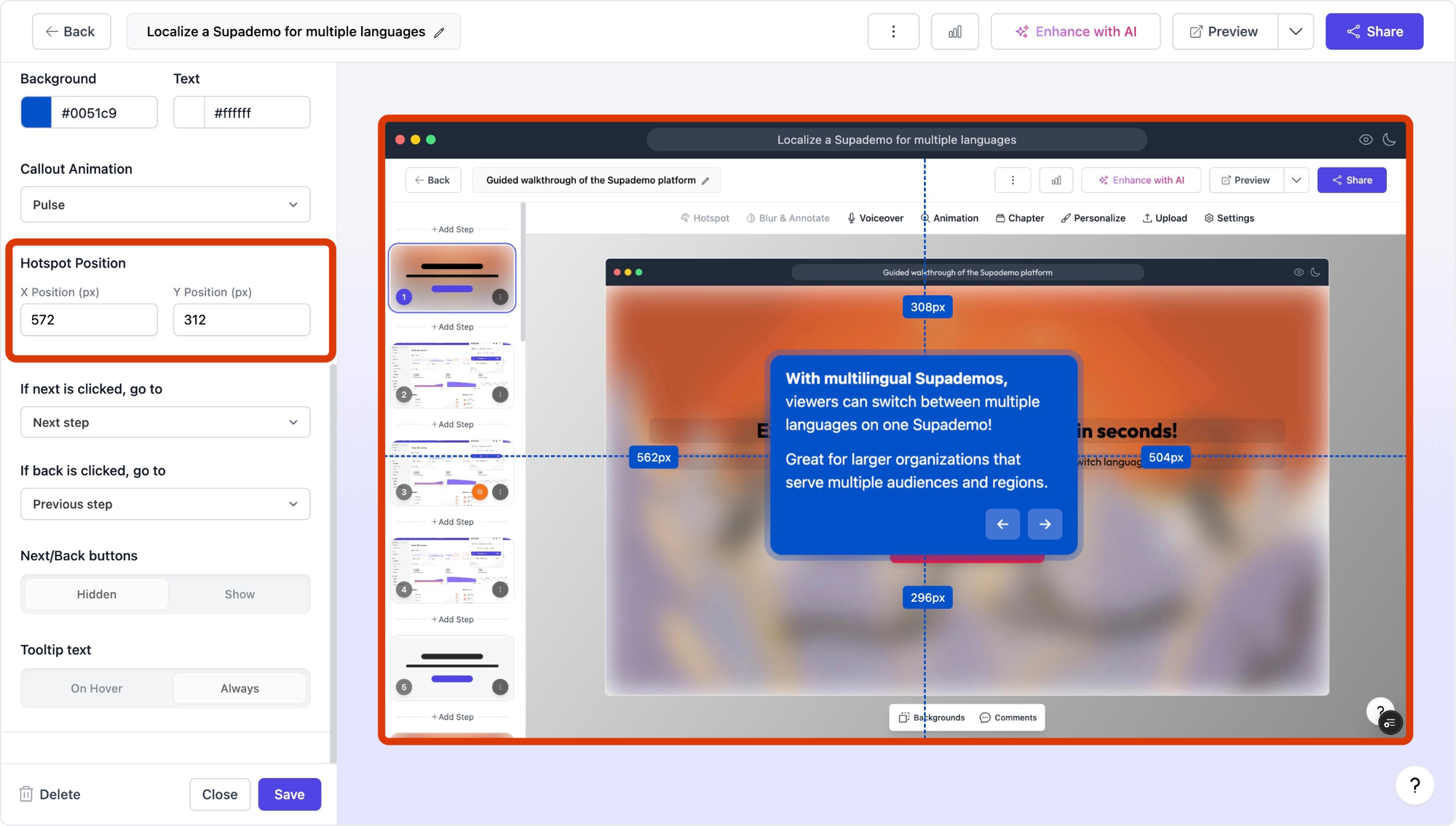1456x826 pixels.
Task: Select step 2 thumbnail
Action: (x=452, y=374)
